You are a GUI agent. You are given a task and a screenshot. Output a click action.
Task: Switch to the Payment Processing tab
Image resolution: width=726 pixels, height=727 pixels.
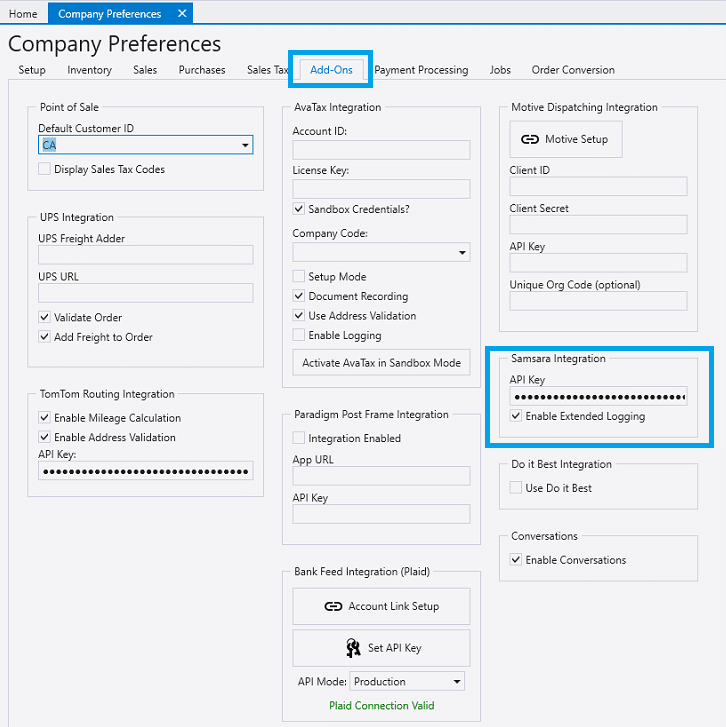click(421, 70)
